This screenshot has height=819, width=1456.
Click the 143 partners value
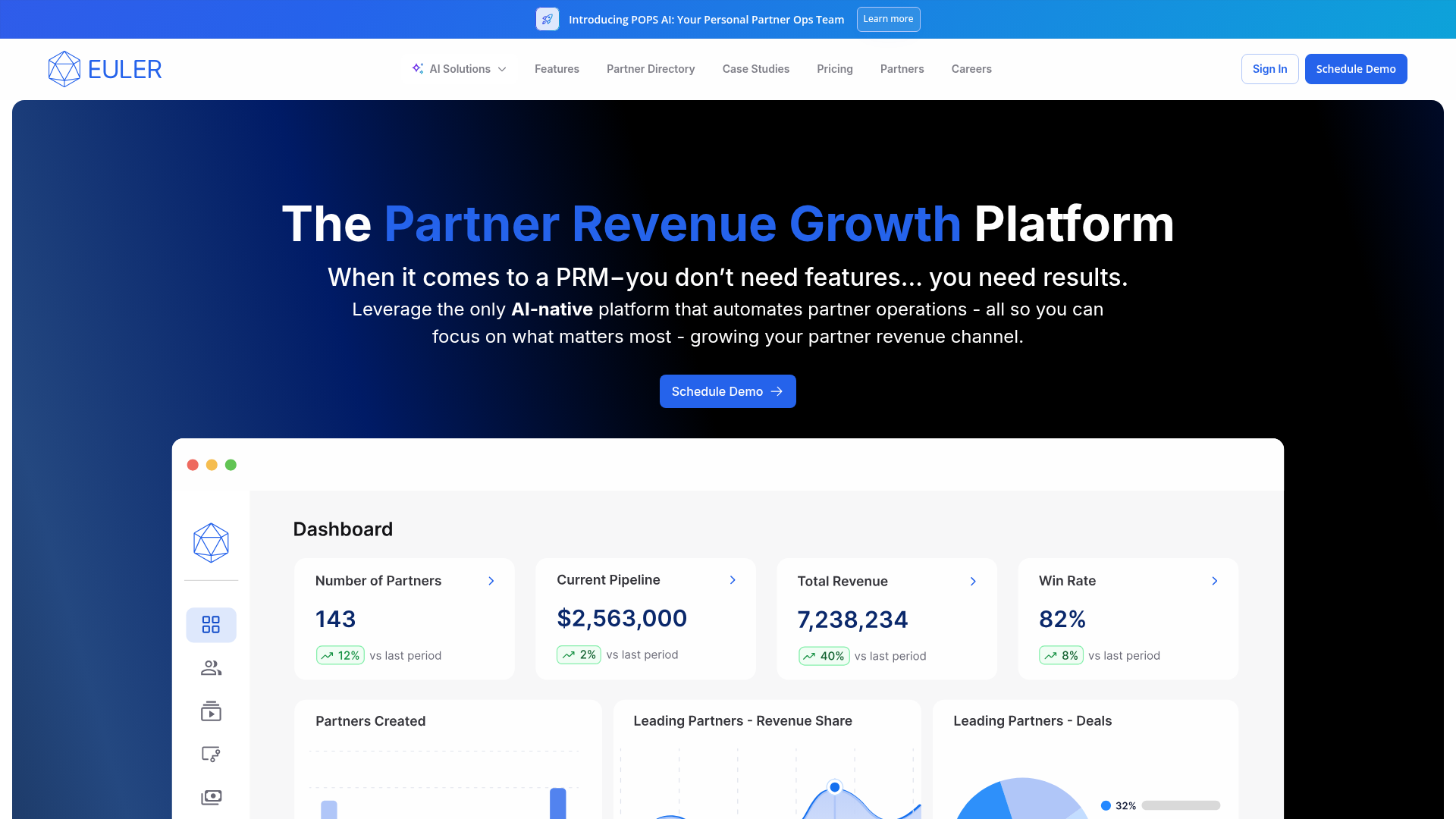(335, 619)
